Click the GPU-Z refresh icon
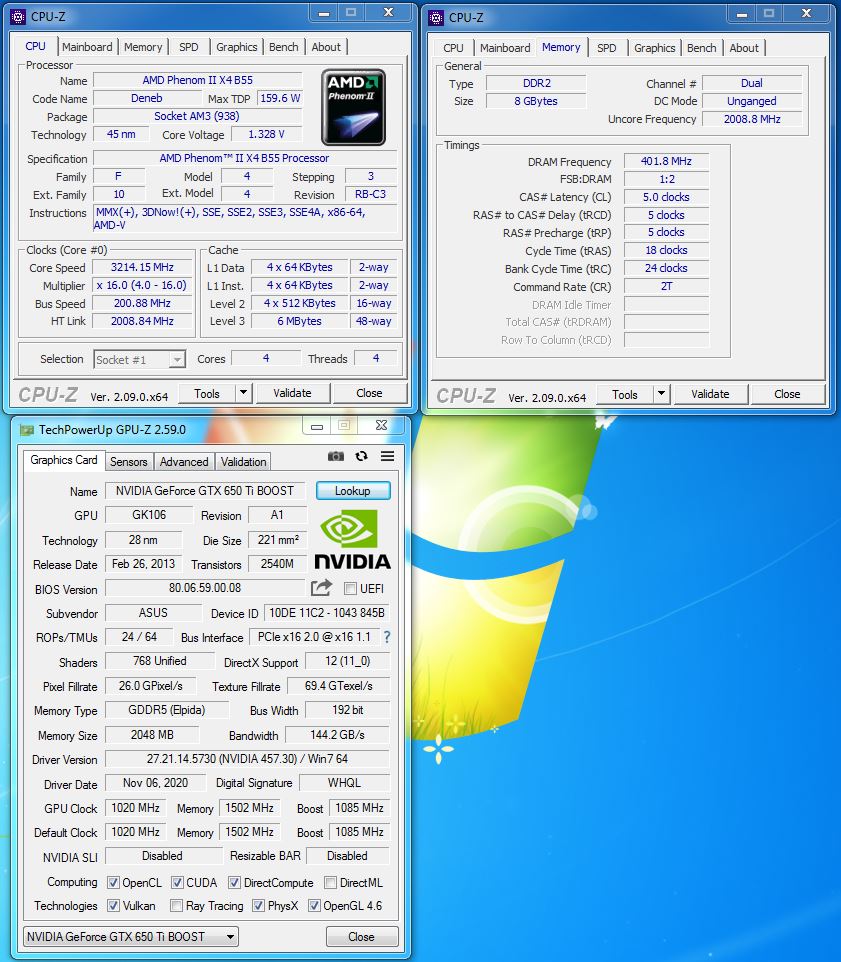Image resolution: width=841 pixels, height=962 pixels. pos(361,456)
